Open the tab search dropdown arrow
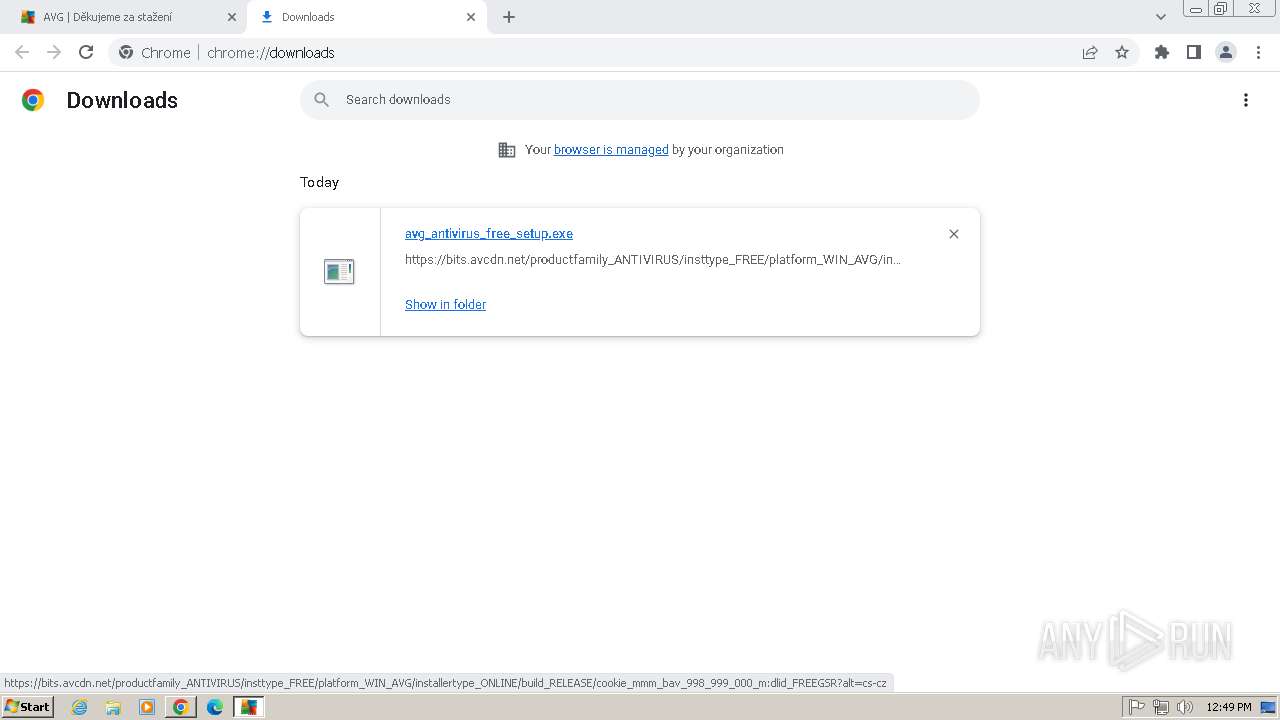The image size is (1280, 720). [1161, 17]
